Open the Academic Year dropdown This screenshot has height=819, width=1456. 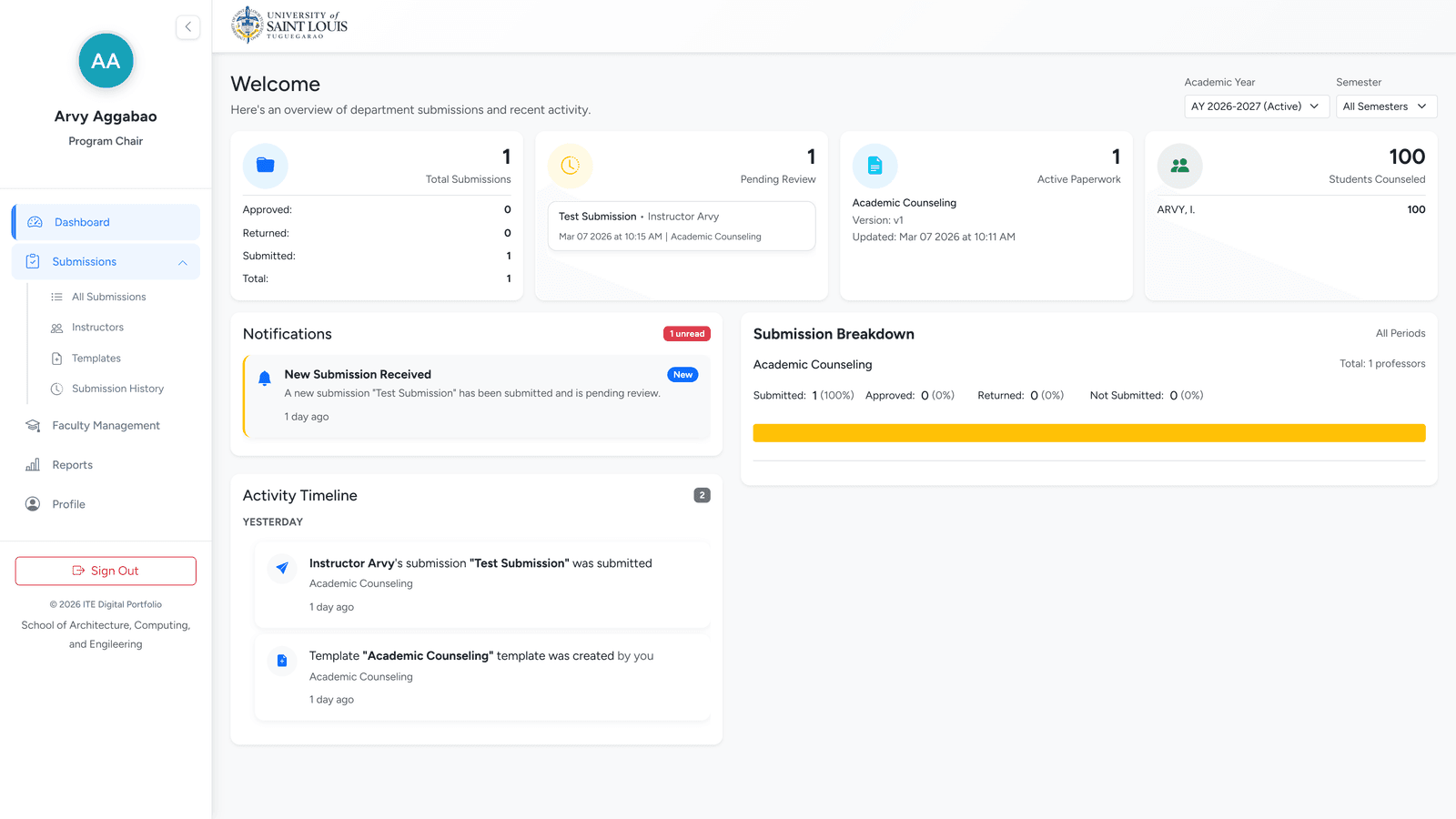coord(1257,106)
